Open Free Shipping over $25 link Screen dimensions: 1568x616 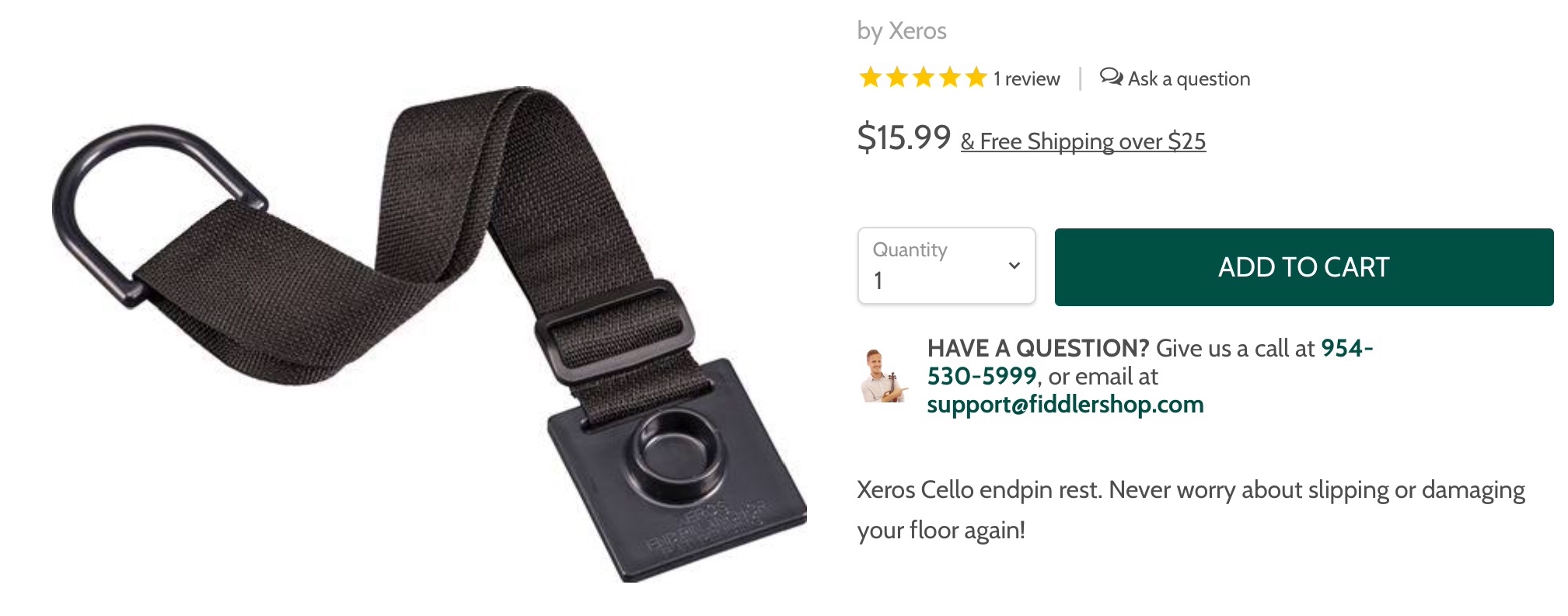(1083, 141)
